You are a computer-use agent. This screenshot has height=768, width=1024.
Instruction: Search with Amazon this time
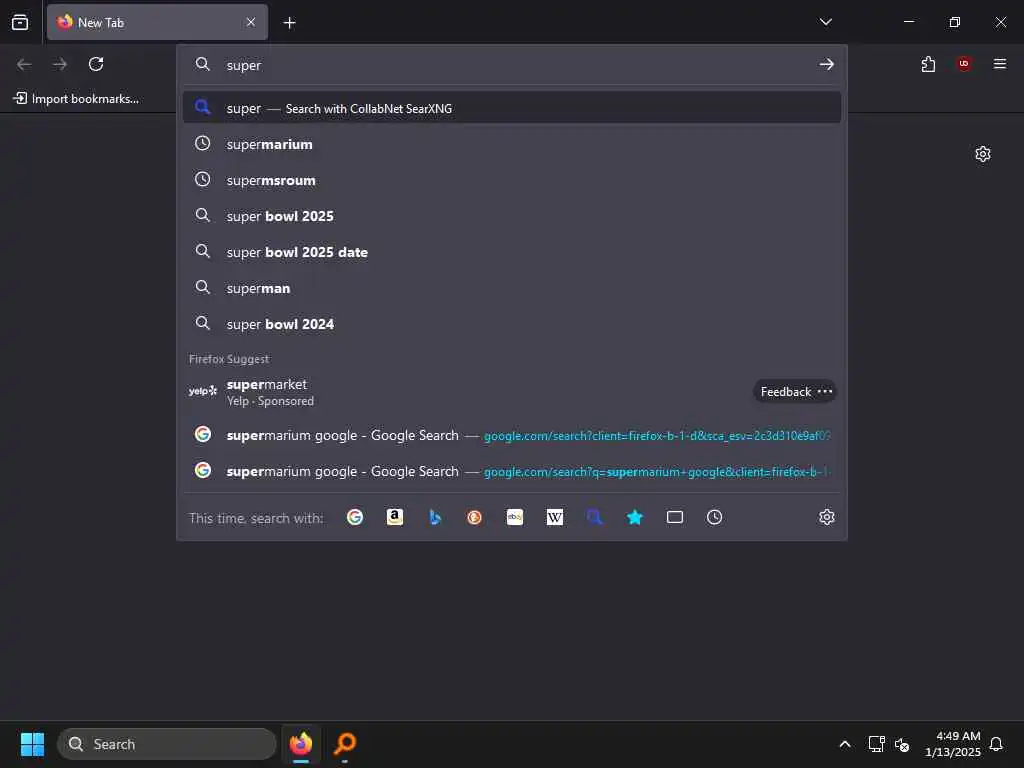[x=394, y=517]
